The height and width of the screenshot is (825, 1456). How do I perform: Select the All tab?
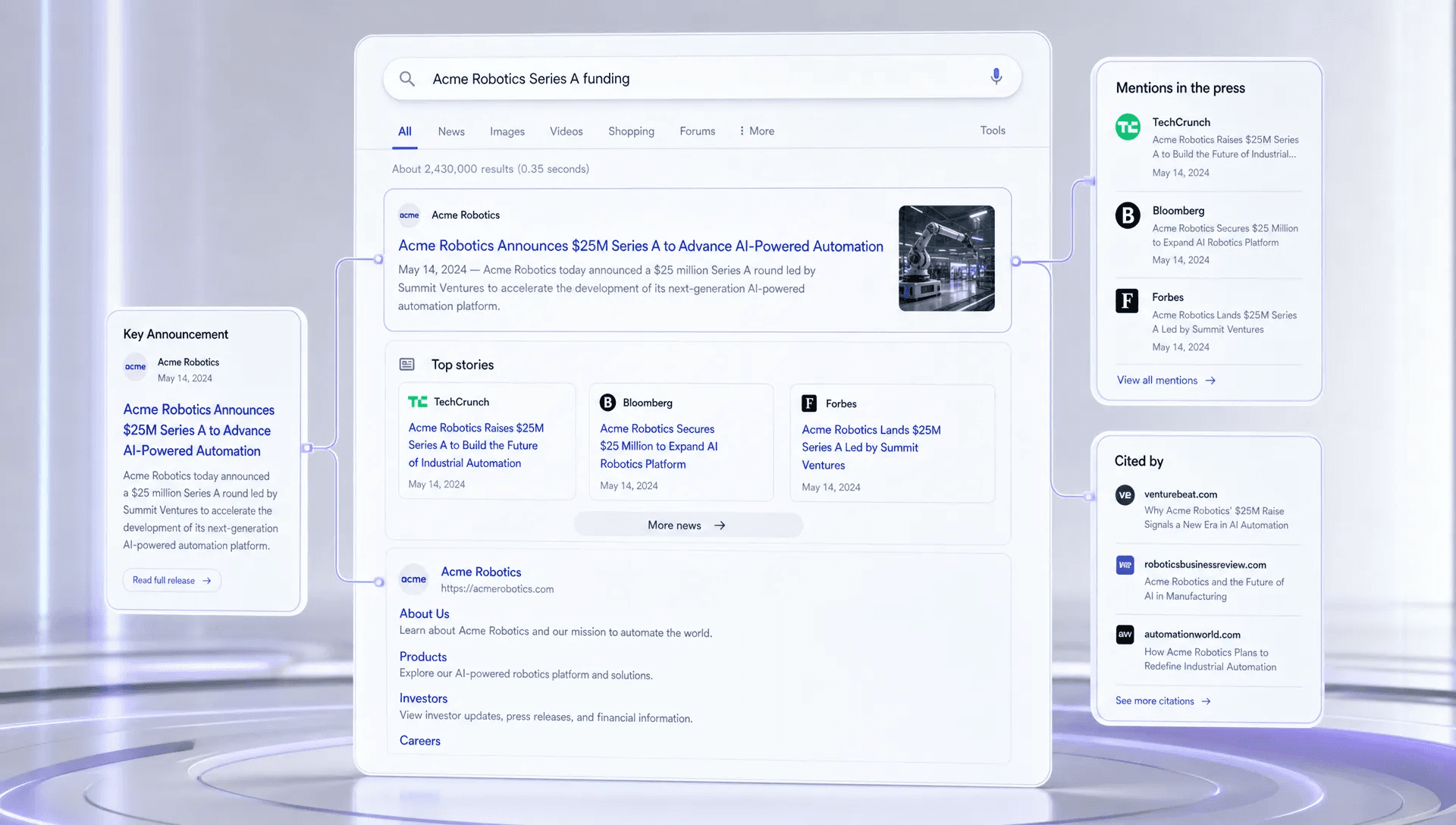pyautogui.click(x=405, y=131)
